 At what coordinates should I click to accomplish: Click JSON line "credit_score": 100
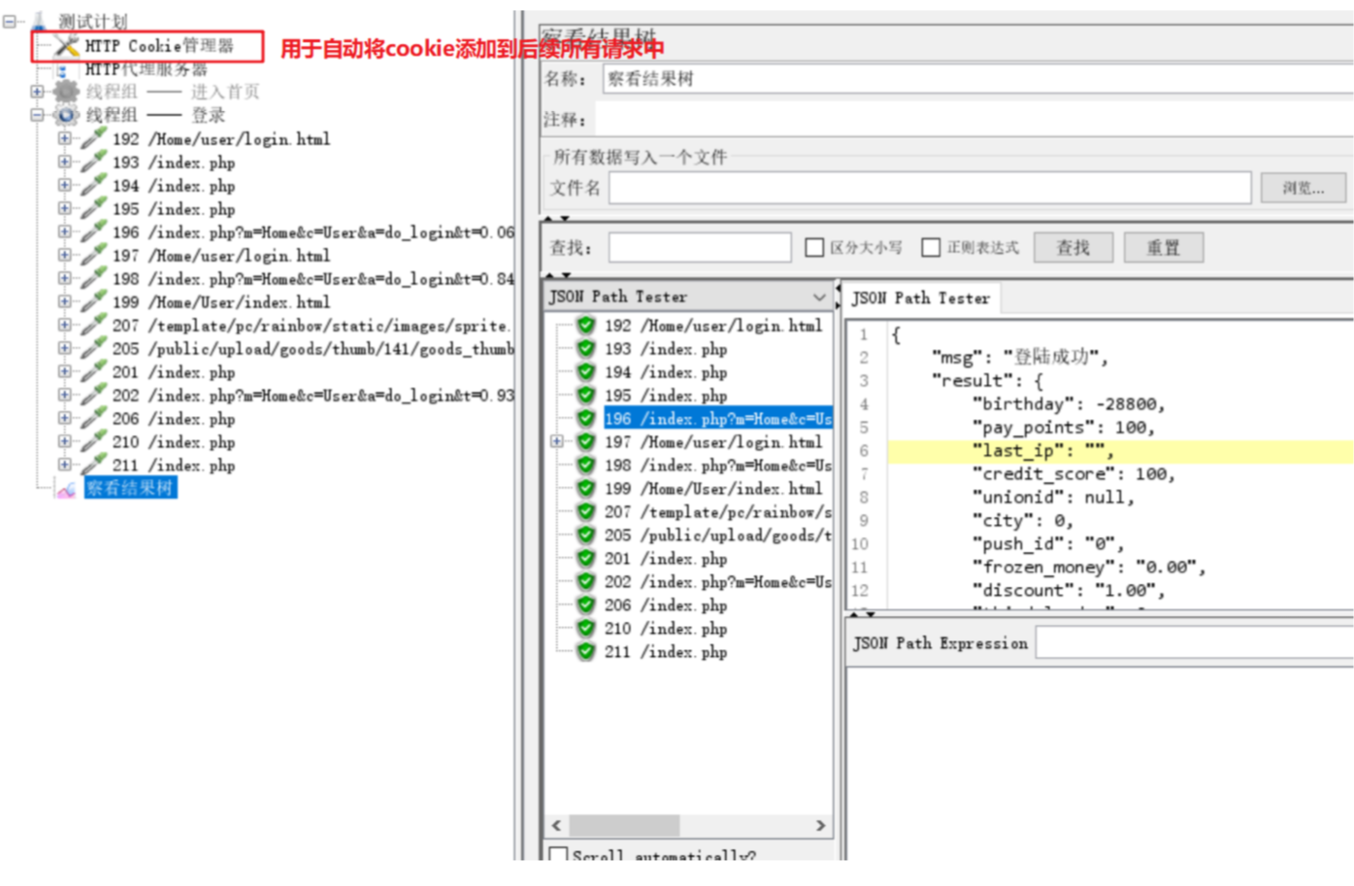coord(1074,473)
